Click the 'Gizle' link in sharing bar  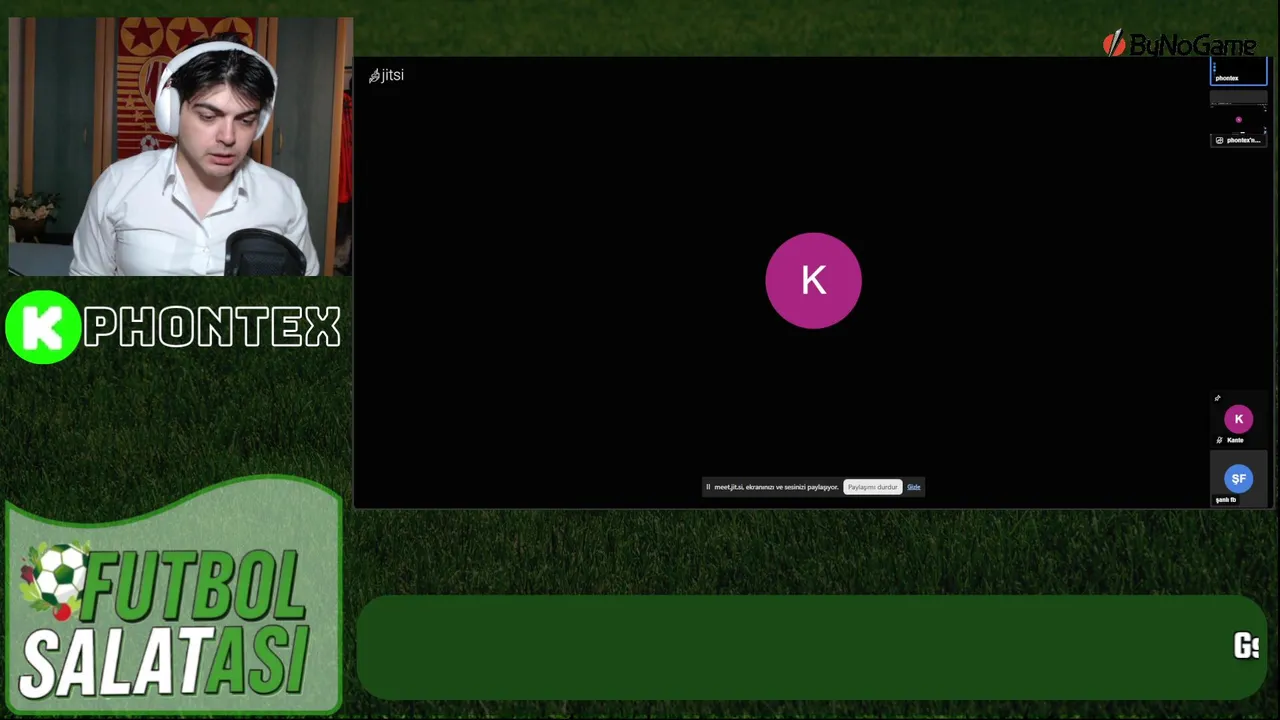click(914, 487)
